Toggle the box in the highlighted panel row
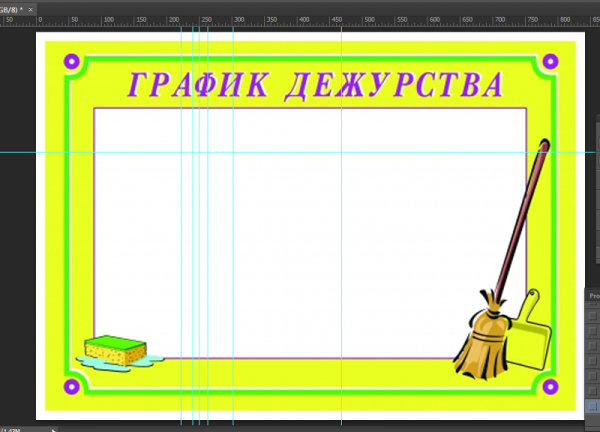Image resolution: width=600 pixels, height=432 pixels. coord(592,406)
